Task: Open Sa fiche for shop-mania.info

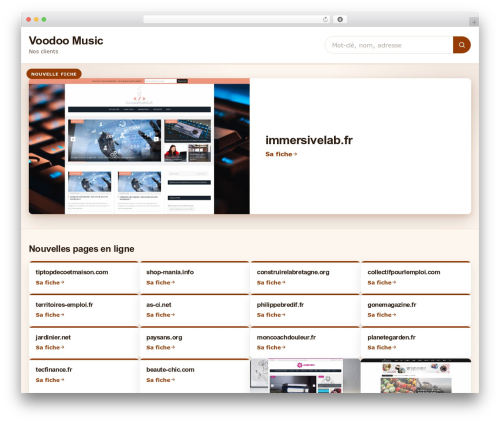Action: 160,283
